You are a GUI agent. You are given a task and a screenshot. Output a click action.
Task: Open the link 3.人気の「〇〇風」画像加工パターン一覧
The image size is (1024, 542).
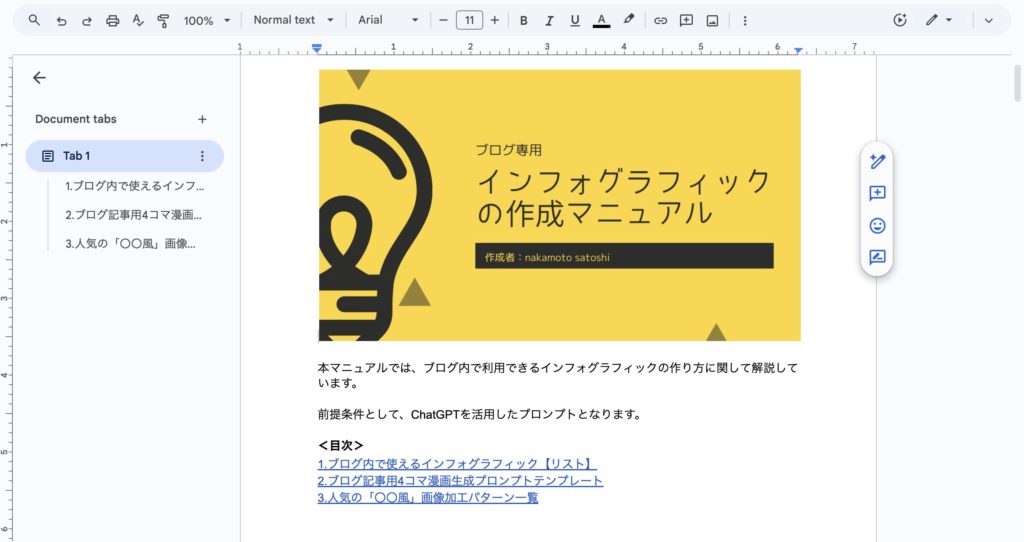coord(428,497)
